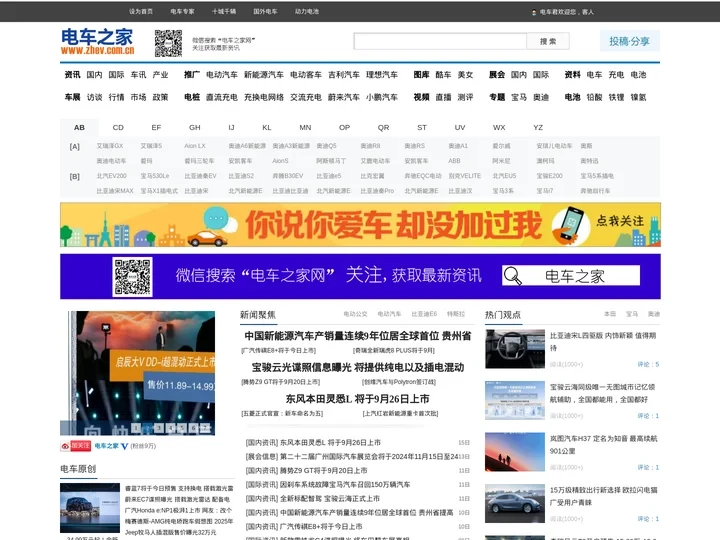
Task: Open thumbnail for 岚图汽车H37 article
Action: (x=515, y=452)
